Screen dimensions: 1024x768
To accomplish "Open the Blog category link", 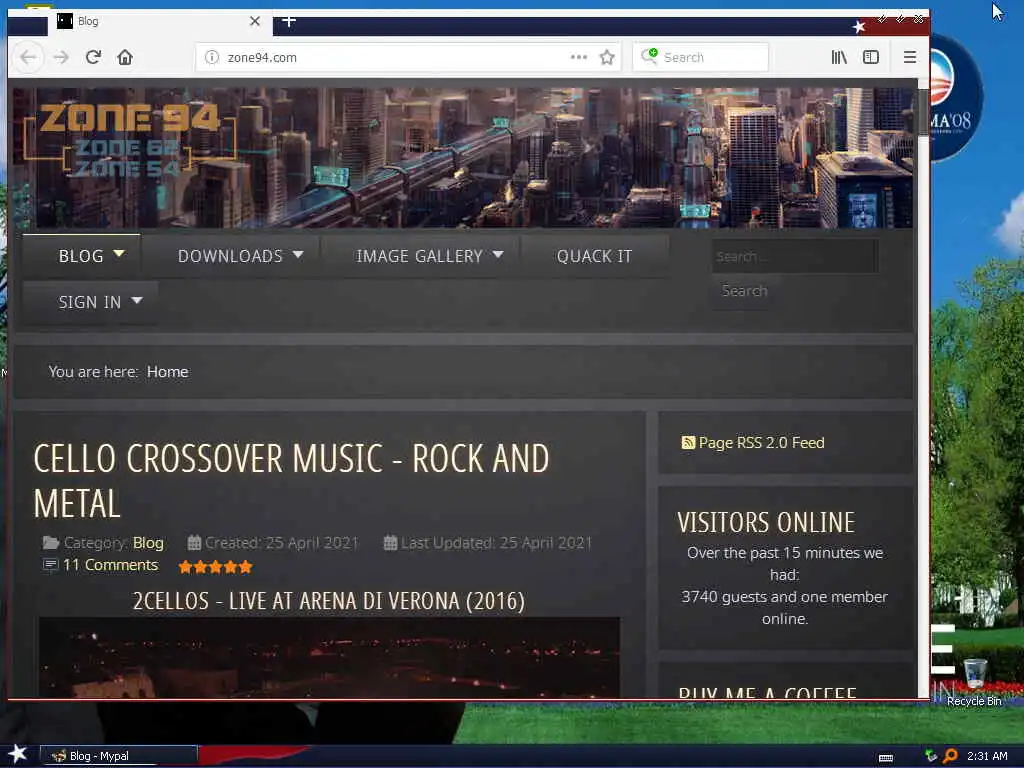I will click(x=148, y=543).
